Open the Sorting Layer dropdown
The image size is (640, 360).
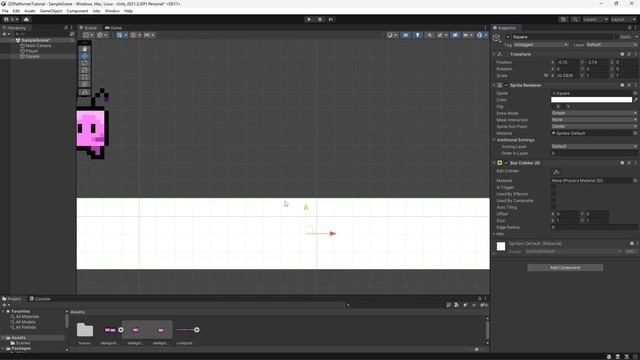pyautogui.click(x=594, y=146)
